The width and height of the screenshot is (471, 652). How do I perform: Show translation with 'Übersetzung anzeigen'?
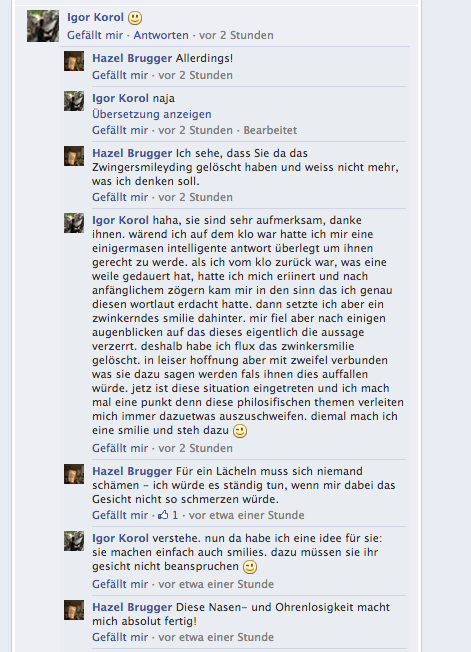click(x=152, y=114)
